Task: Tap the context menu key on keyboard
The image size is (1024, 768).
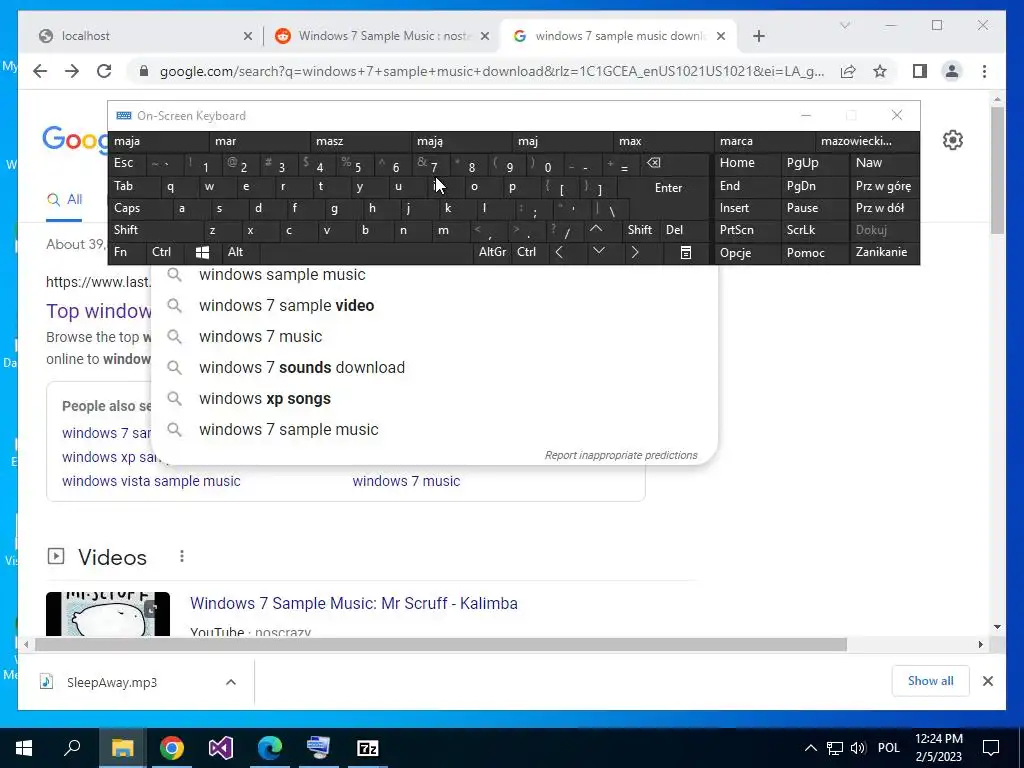Action: [686, 252]
